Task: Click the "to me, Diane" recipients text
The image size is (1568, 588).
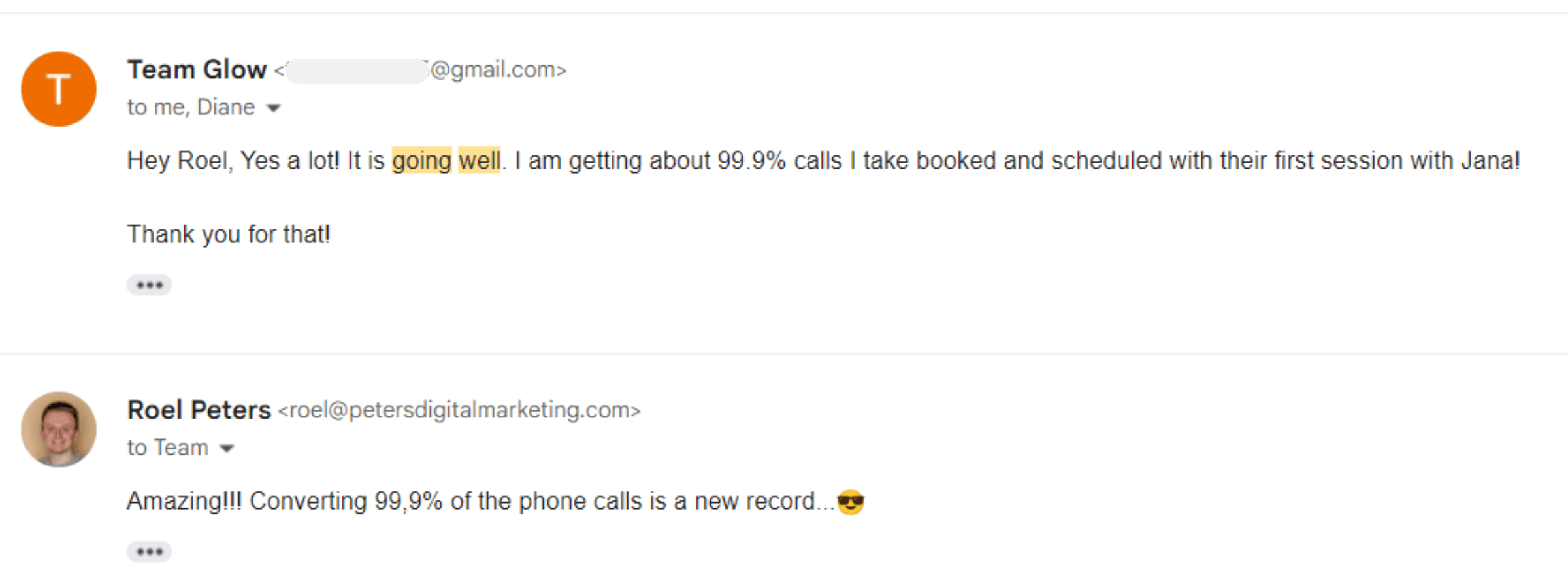Action: (191, 107)
